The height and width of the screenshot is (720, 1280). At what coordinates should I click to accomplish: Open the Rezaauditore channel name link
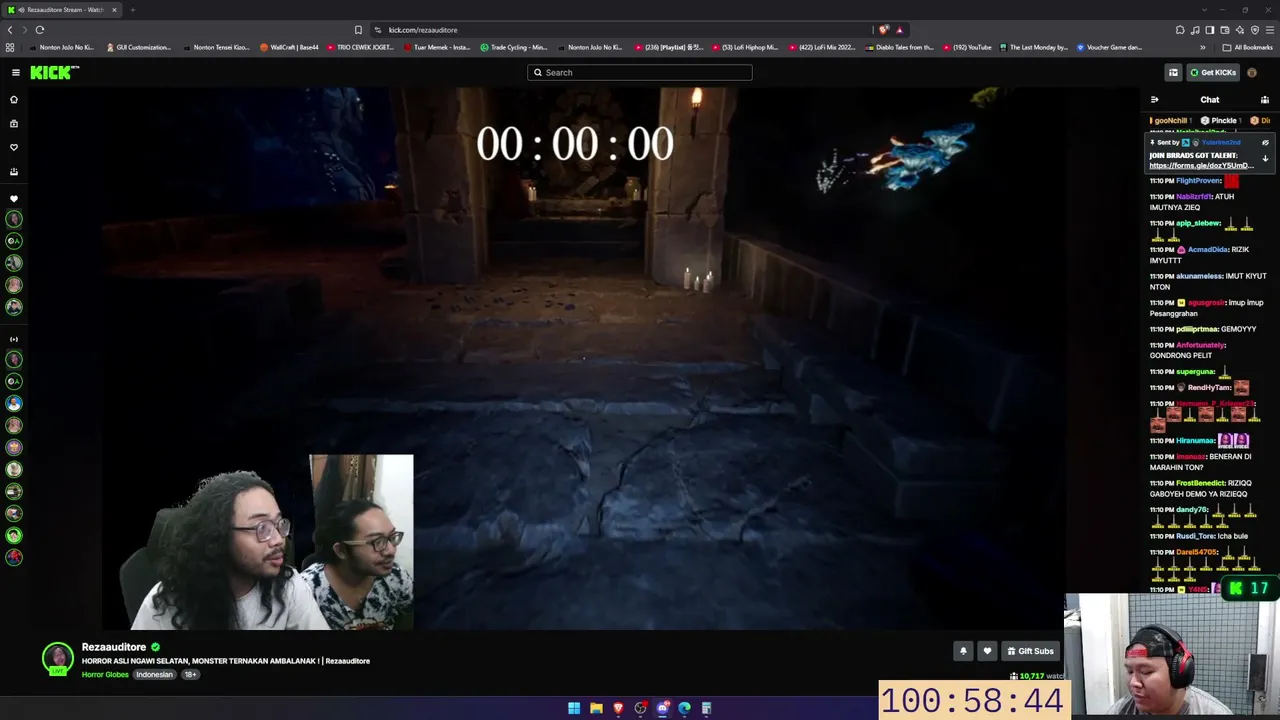pos(114,647)
